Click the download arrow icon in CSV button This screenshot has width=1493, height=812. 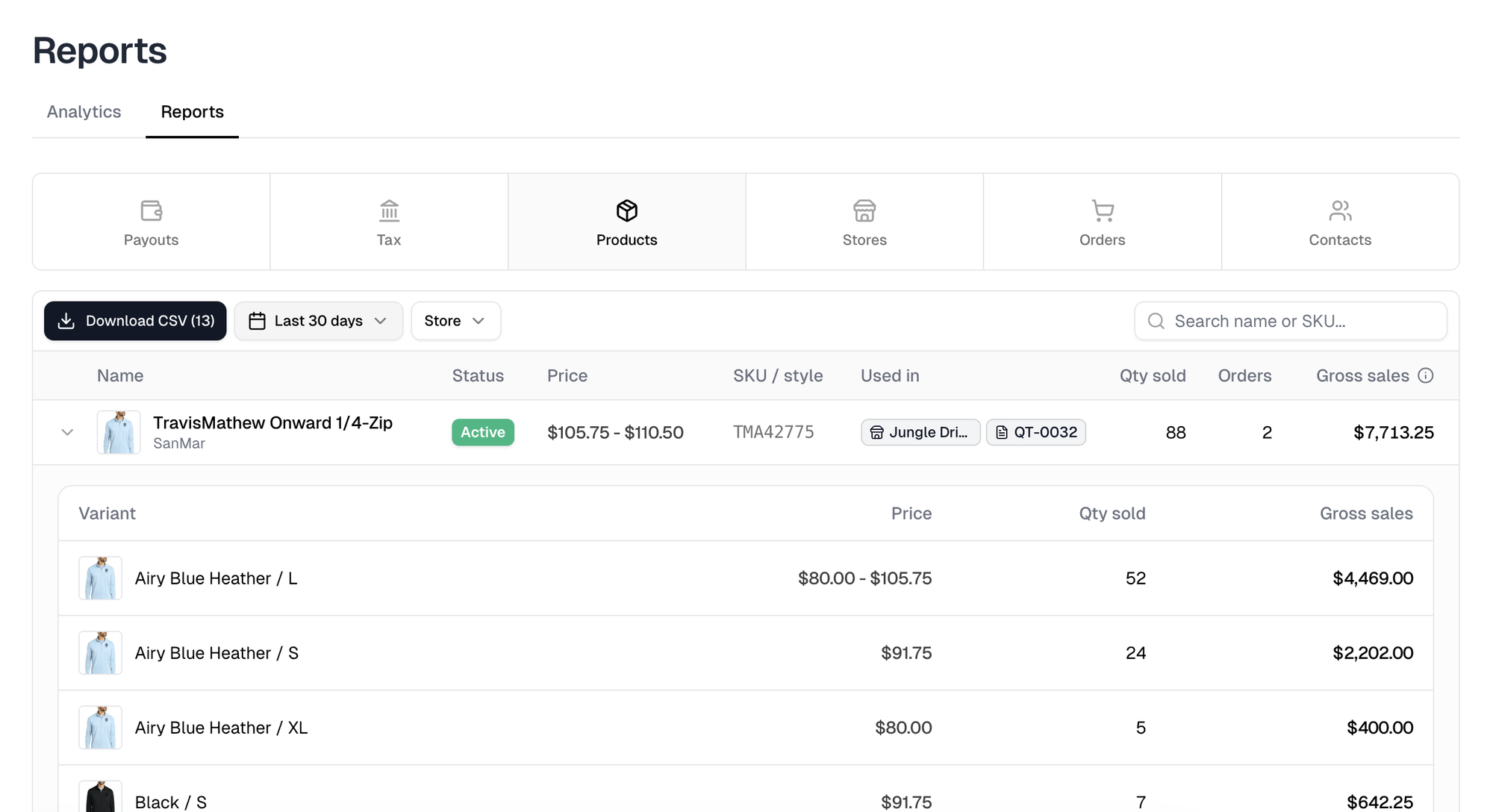point(66,321)
